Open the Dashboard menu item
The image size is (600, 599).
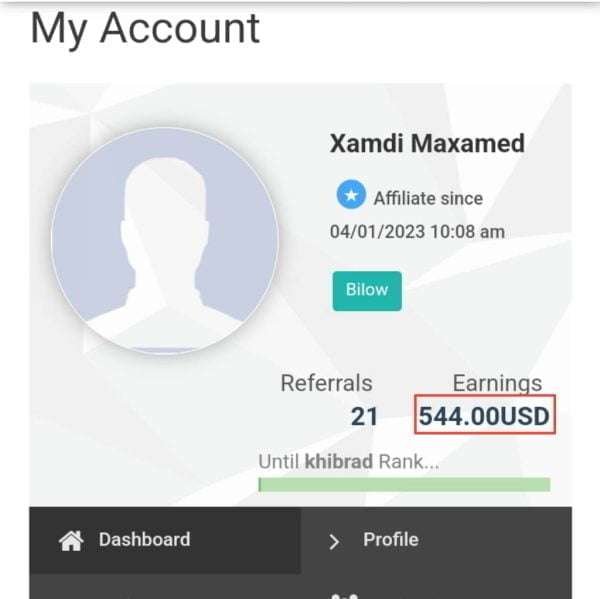pos(165,540)
